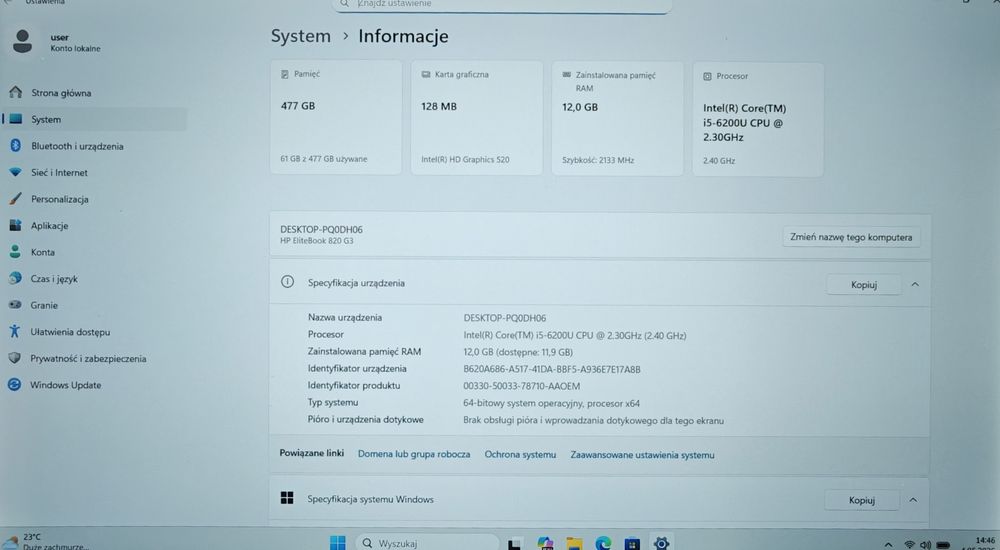Image resolution: width=1000 pixels, height=550 pixels.
Task: Open Zaawansowane ustawienia systemu link
Action: pos(642,455)
